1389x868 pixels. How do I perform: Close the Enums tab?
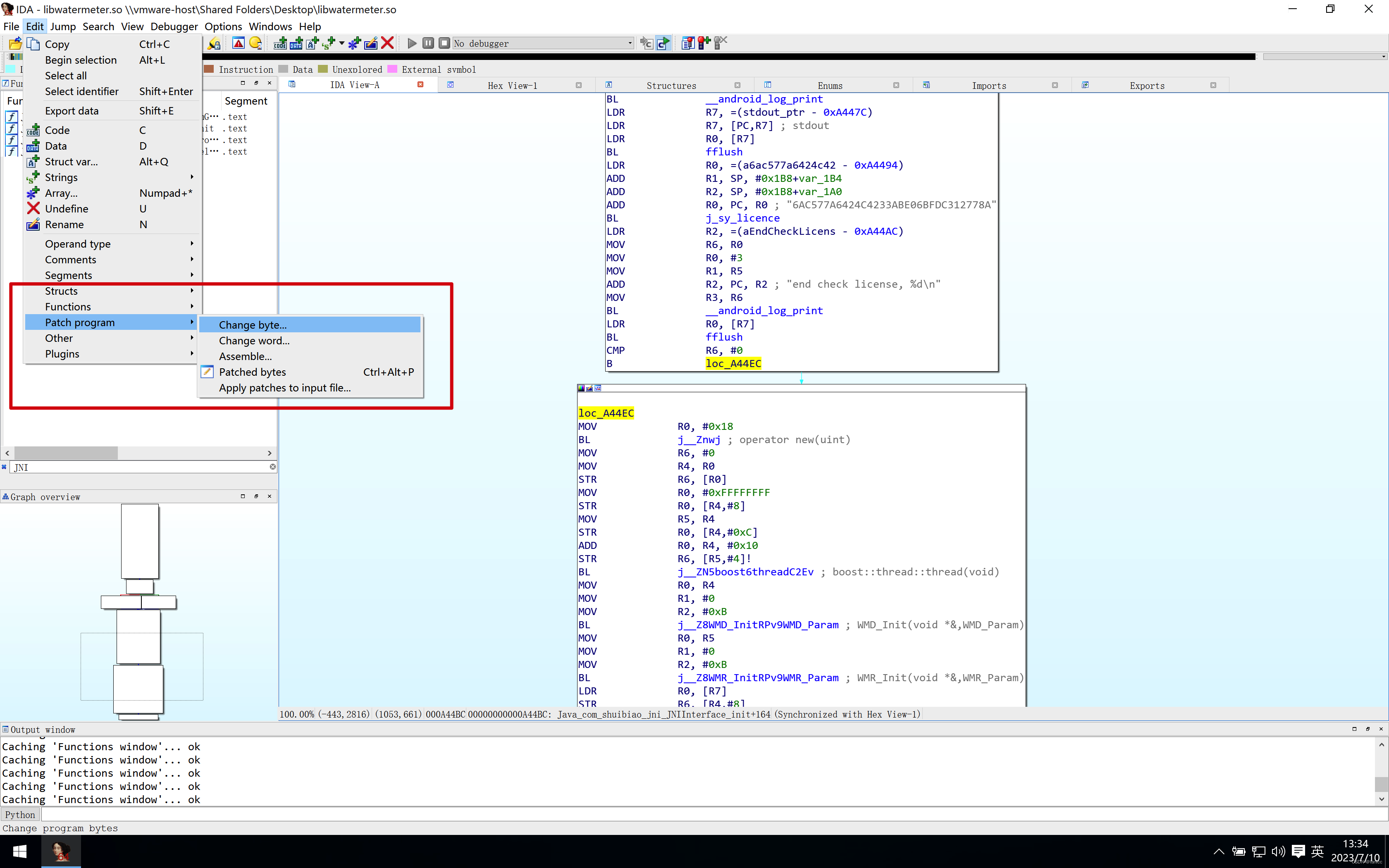896,86
